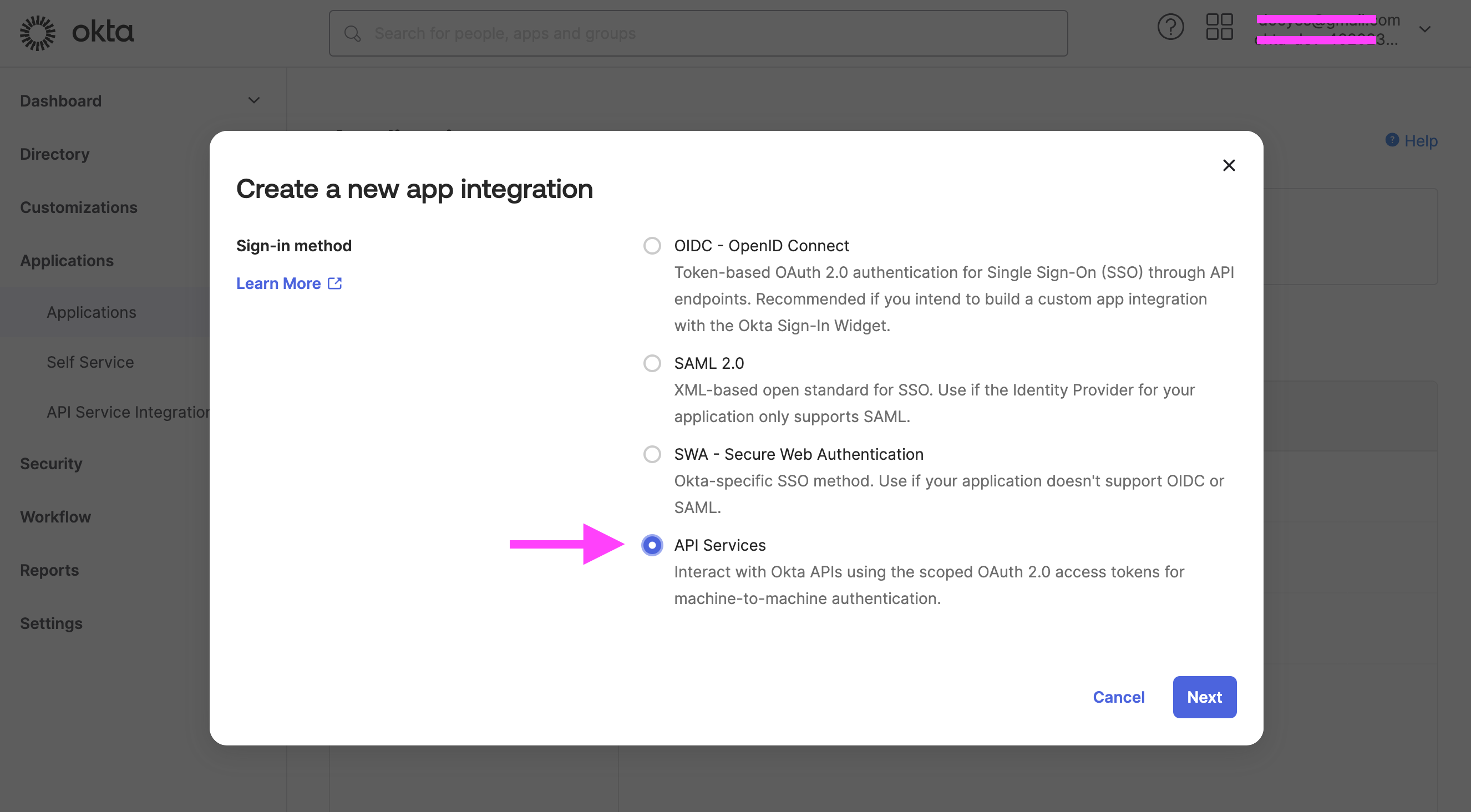Click the Cancel button
This screenshot has width=1471, height=812.
click(1119, 697)
